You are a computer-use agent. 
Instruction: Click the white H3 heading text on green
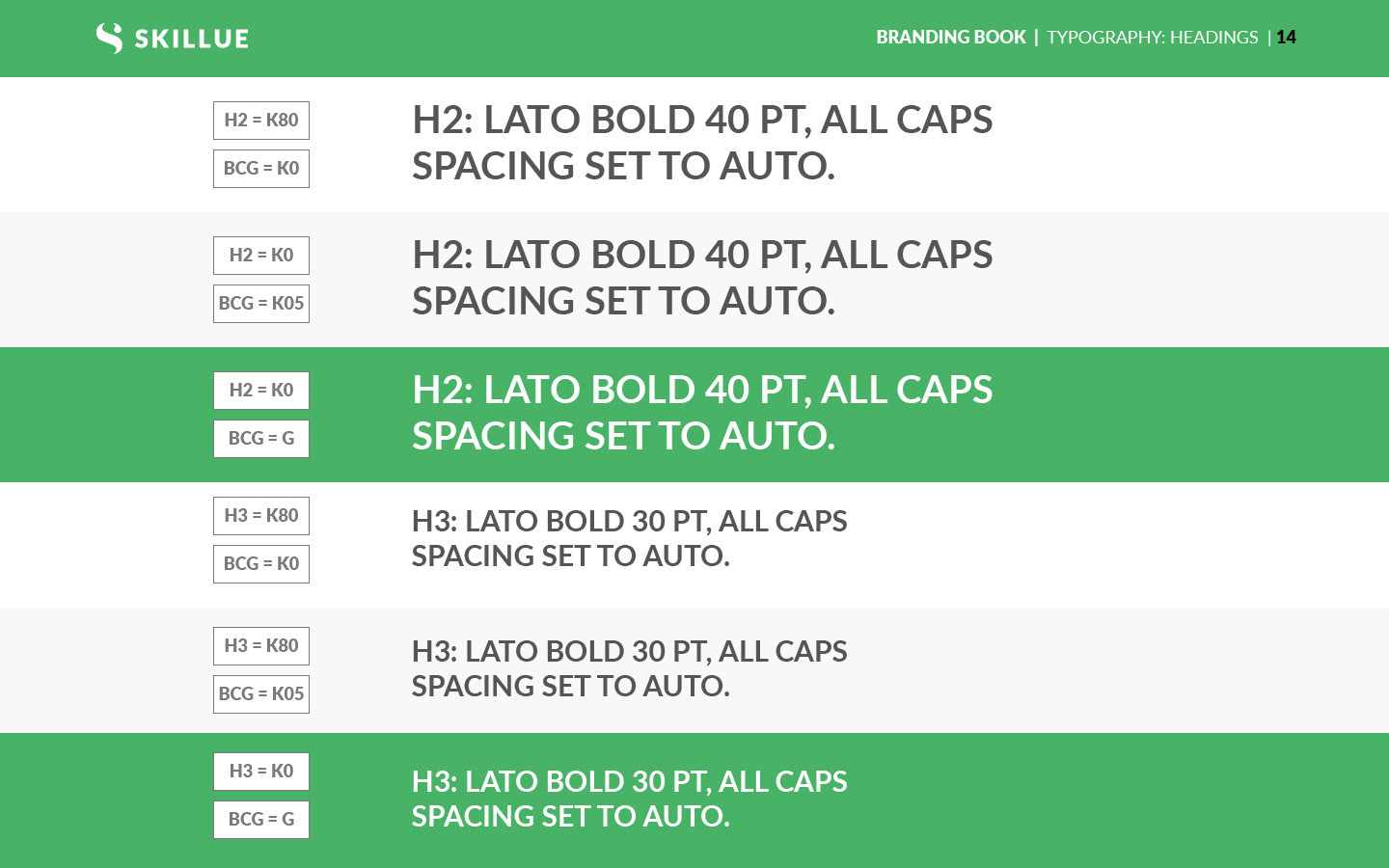click(629, 799)
